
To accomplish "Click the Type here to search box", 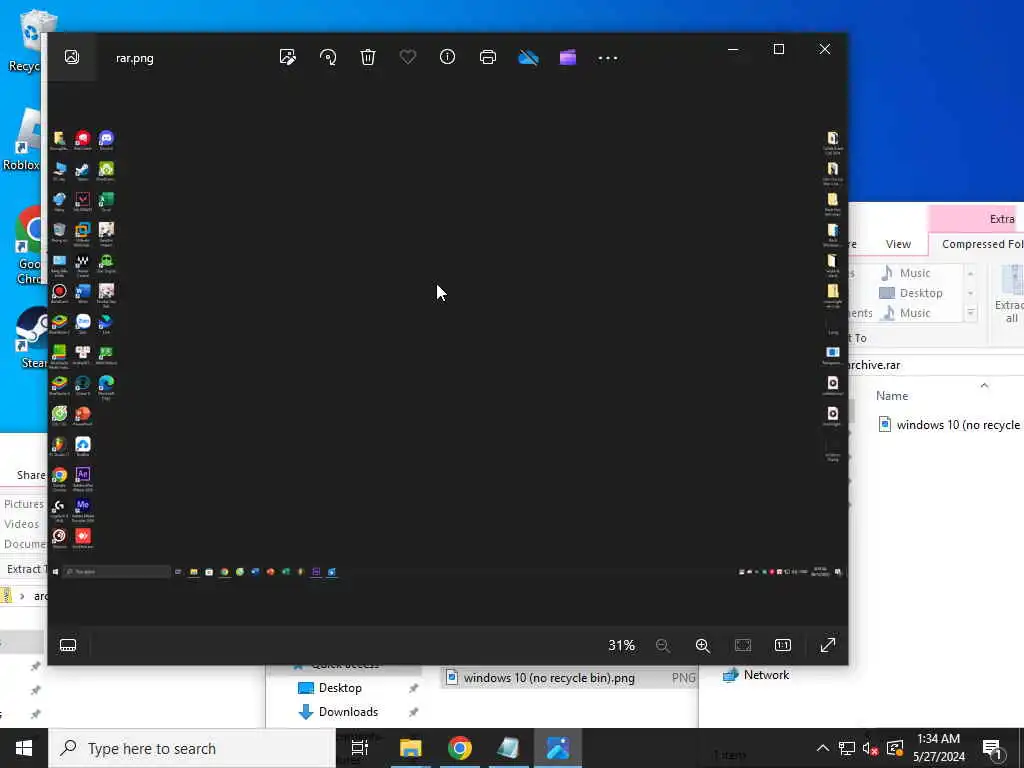I will pos(192,748).
